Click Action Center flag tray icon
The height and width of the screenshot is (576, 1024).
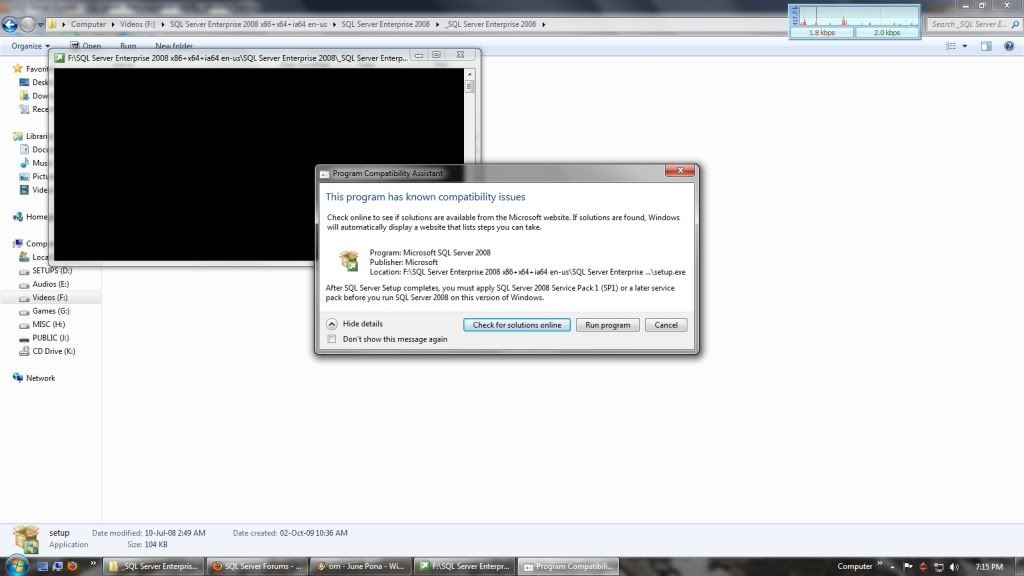click(x=908, y=566)
